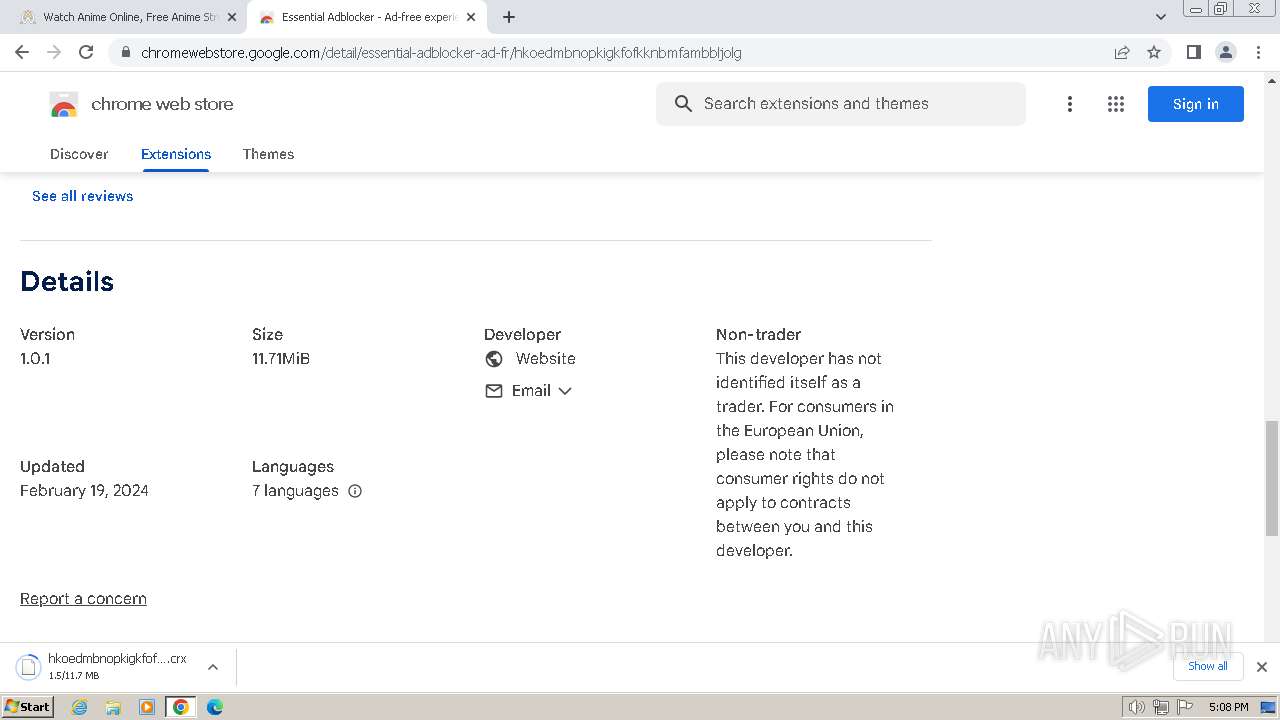Open the Google apps grid
Viewport: 1280px width, 720px height.
(1116, 104)
